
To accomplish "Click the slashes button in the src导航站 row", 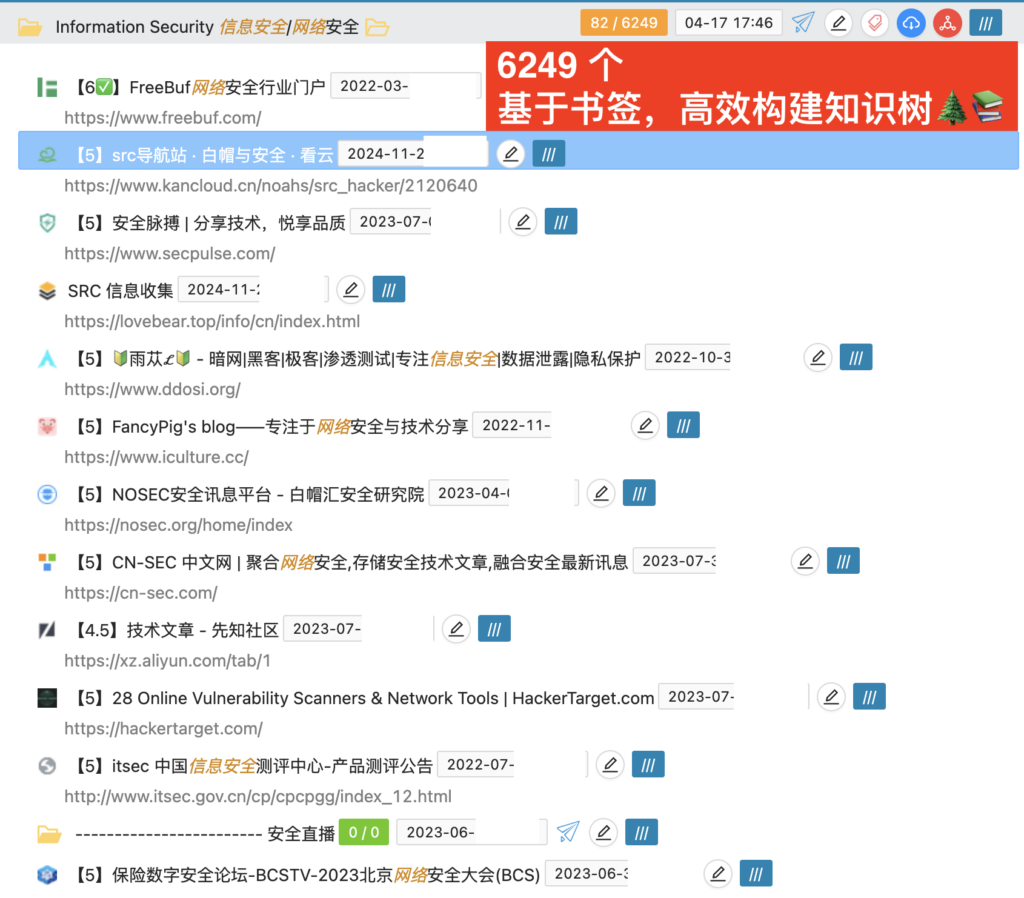I will coord(549,154).
